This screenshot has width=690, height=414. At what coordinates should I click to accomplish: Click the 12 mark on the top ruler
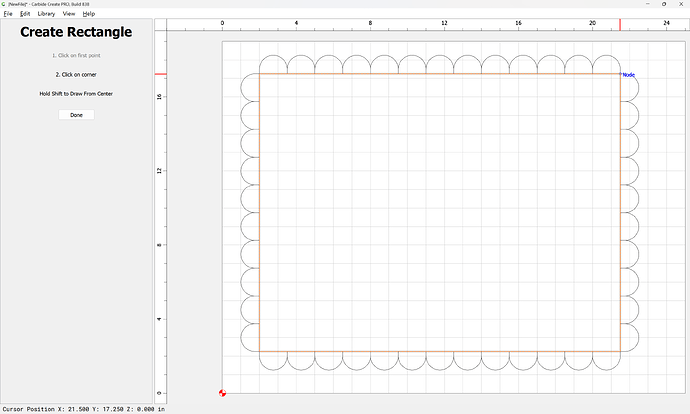point(444,23)
